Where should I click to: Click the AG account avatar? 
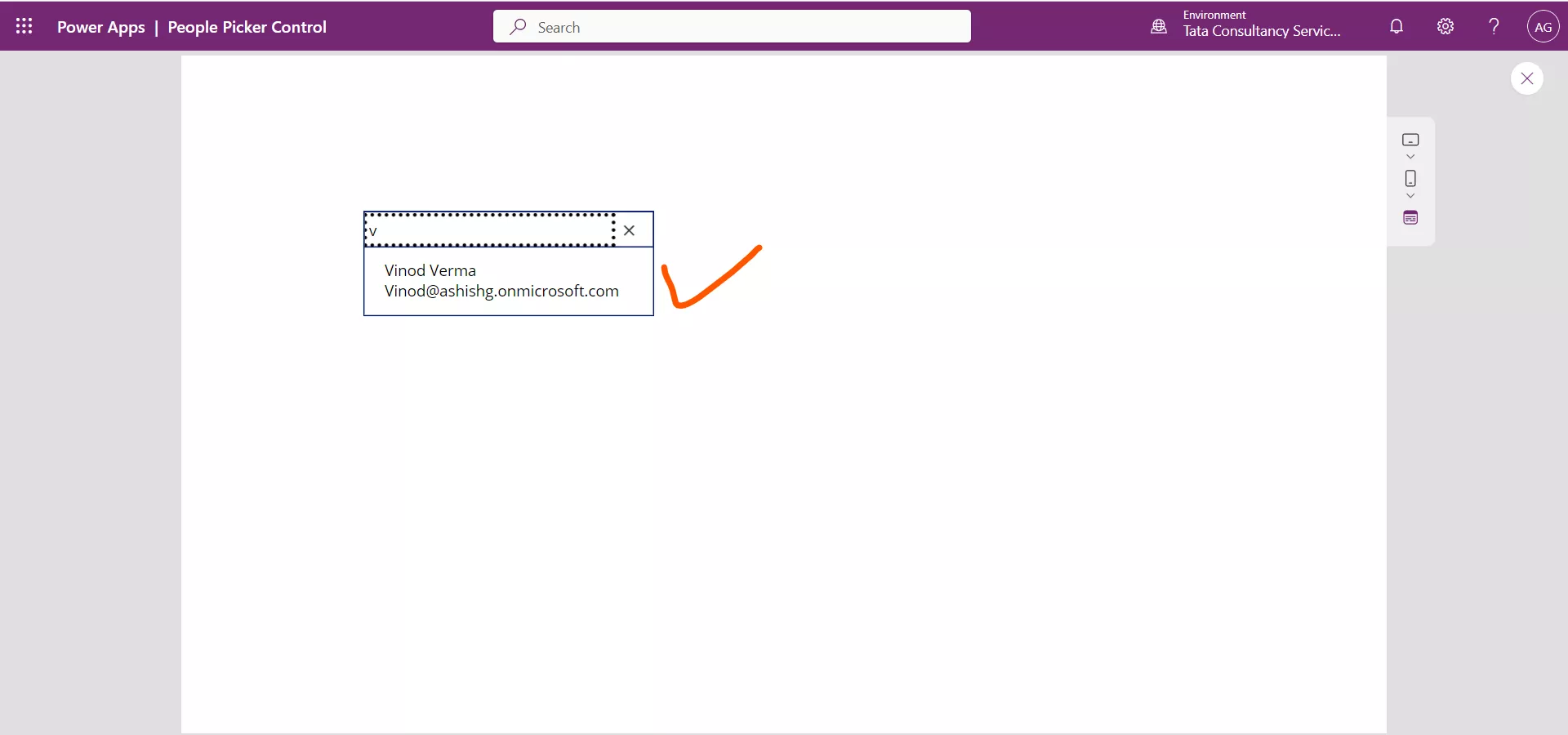1543,26
